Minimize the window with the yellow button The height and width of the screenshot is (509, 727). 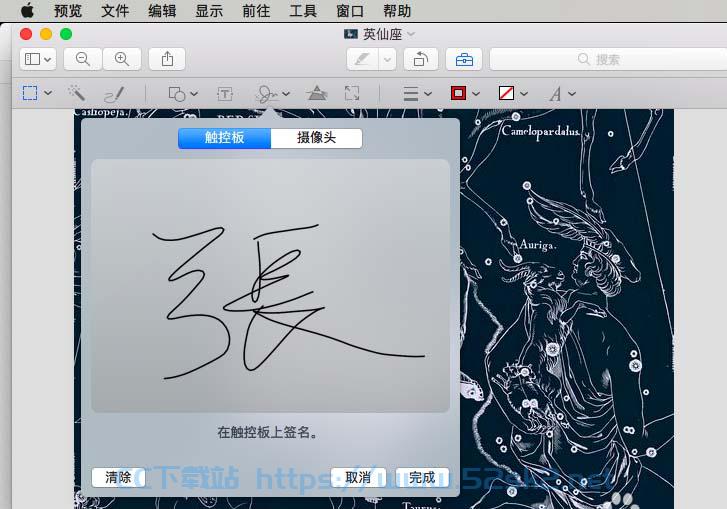tap(46, 34)
